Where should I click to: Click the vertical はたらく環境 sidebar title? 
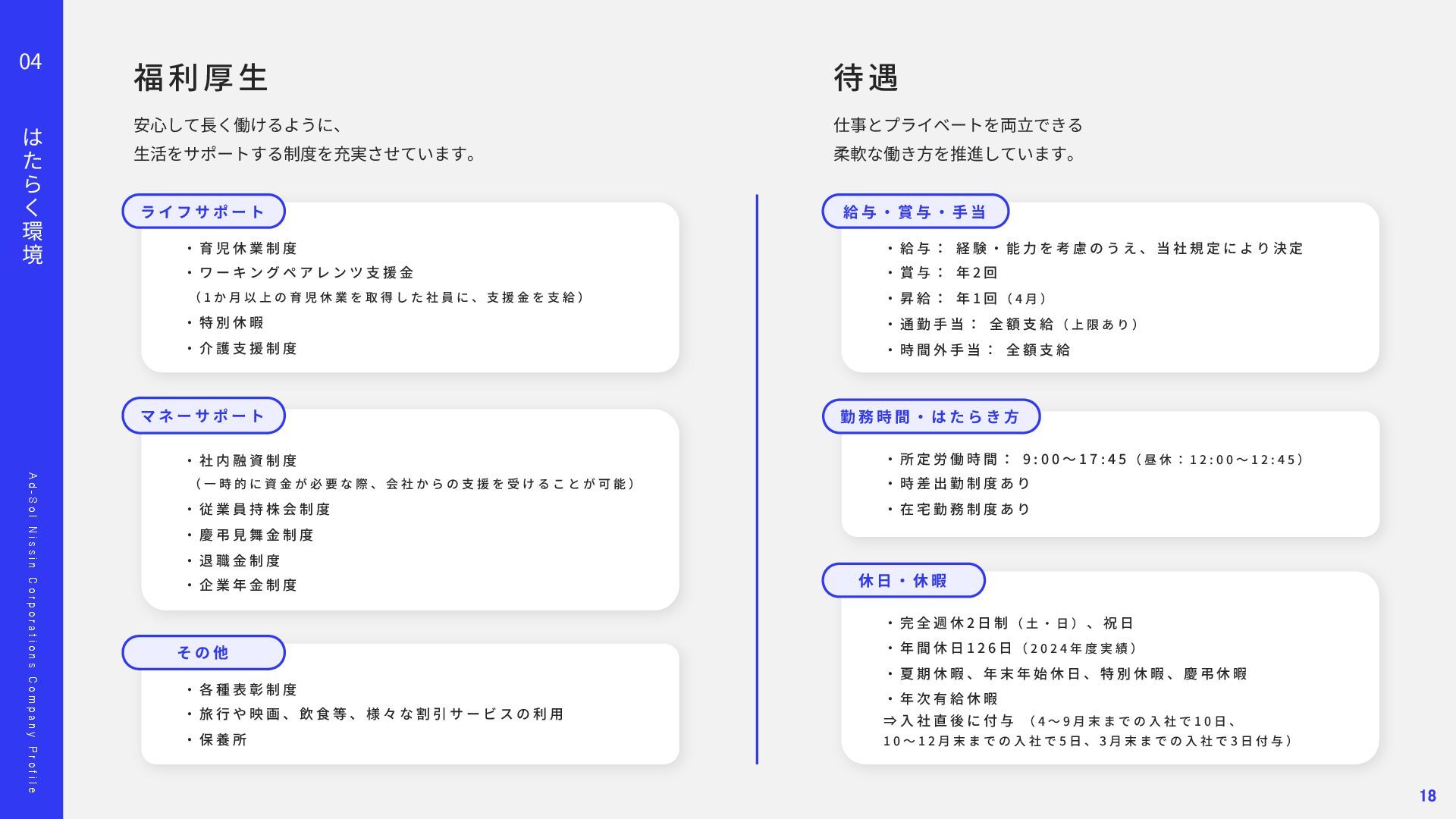32,196
